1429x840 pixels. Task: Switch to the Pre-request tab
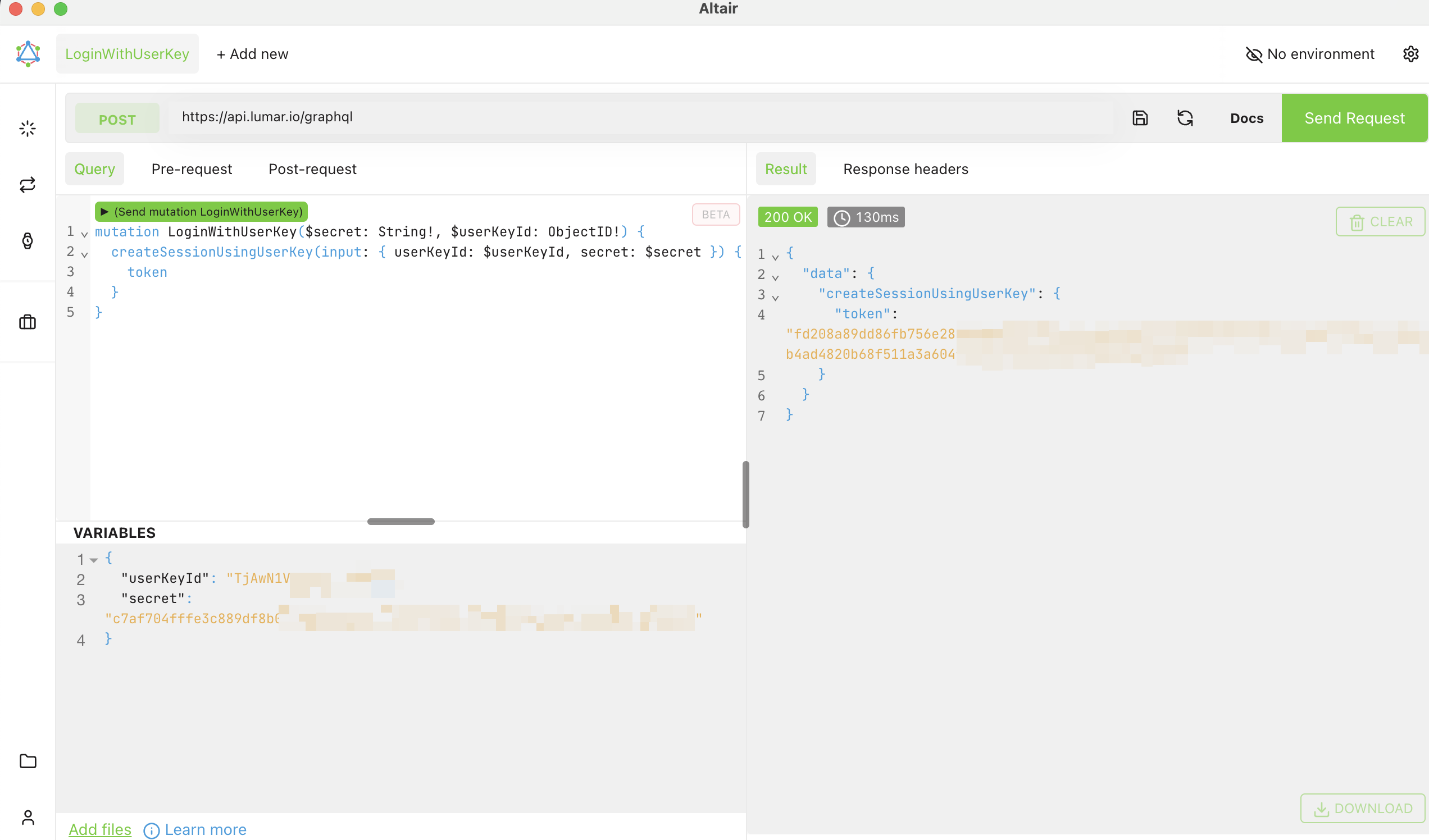click(x=191, y=169)
